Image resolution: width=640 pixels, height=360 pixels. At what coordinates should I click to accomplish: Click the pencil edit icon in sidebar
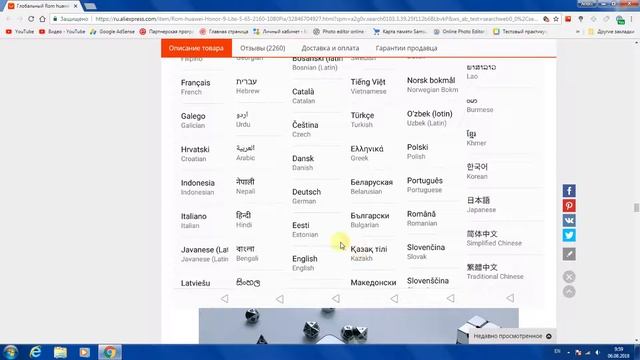pos(569,254)
